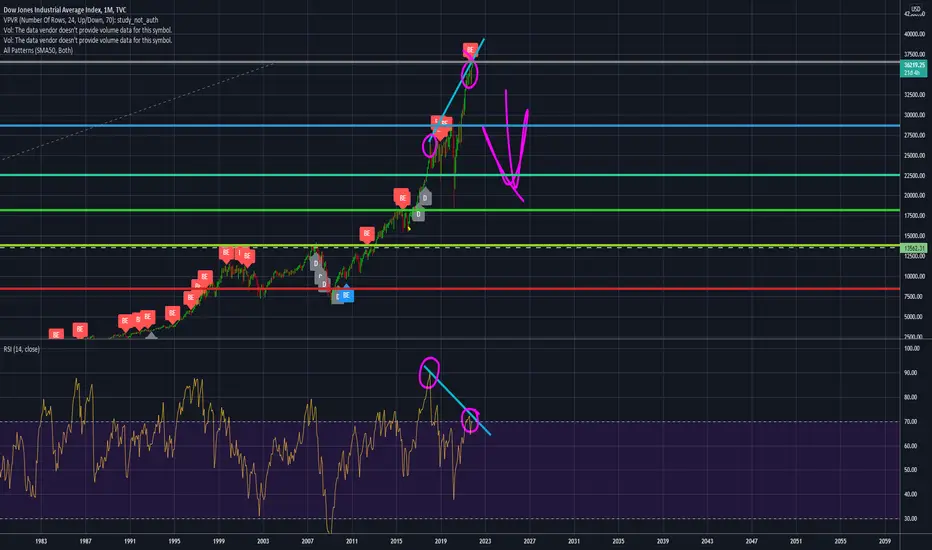Click the 2019 label on time axis
Screen dimensions: 932x550
tap(440, 541)
